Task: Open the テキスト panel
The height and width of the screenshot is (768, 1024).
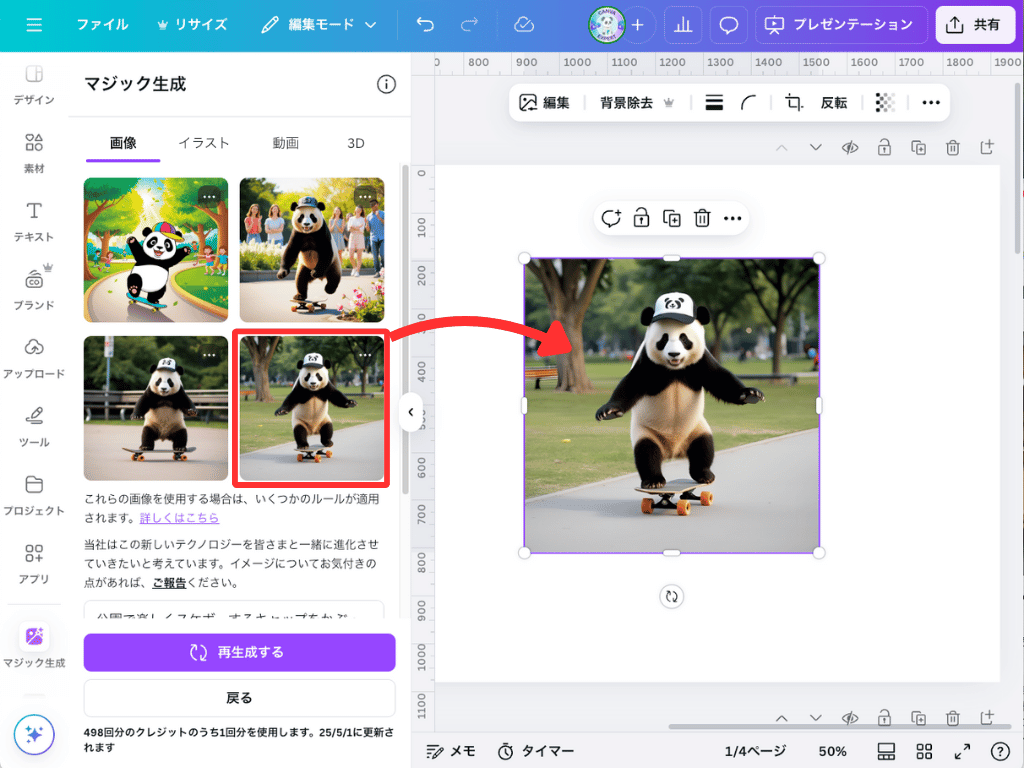Action: 33,220
